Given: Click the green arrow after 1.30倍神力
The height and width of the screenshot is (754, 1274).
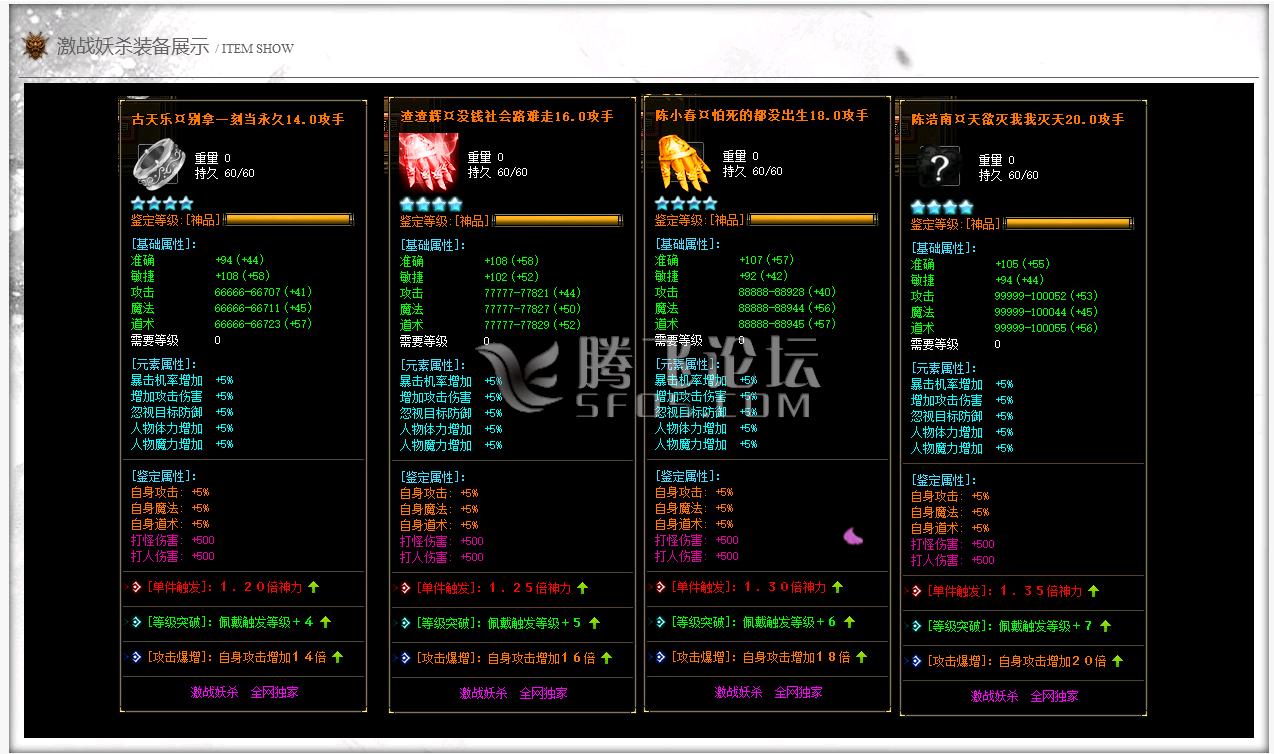Looking at the screenshot, I should click(x=837, y=587).
